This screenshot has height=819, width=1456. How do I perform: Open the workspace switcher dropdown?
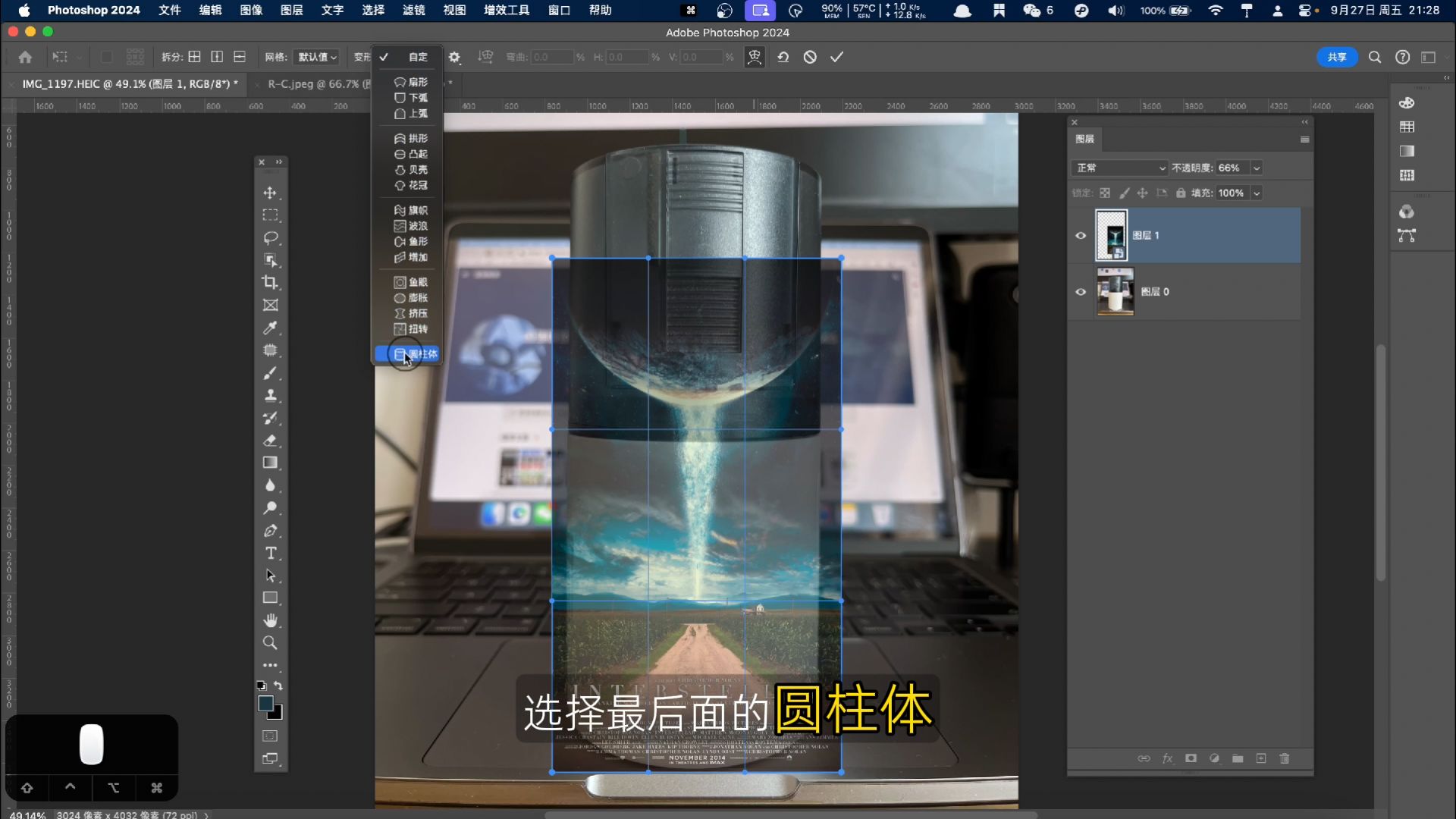point(1429,57)
